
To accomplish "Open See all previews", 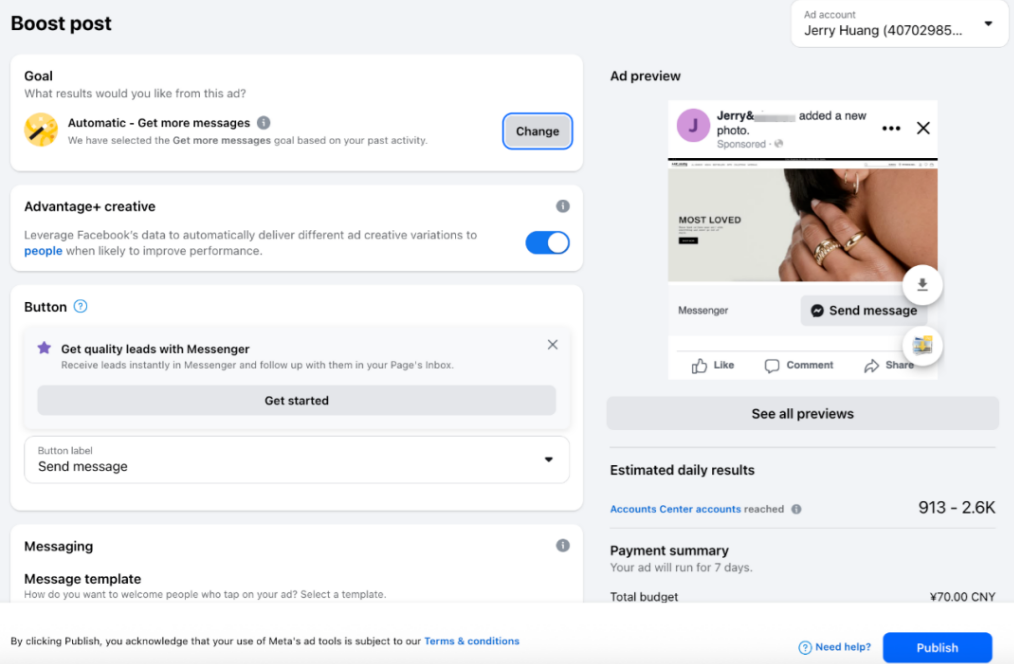I will pyautogui.click(x=803, y=414).
